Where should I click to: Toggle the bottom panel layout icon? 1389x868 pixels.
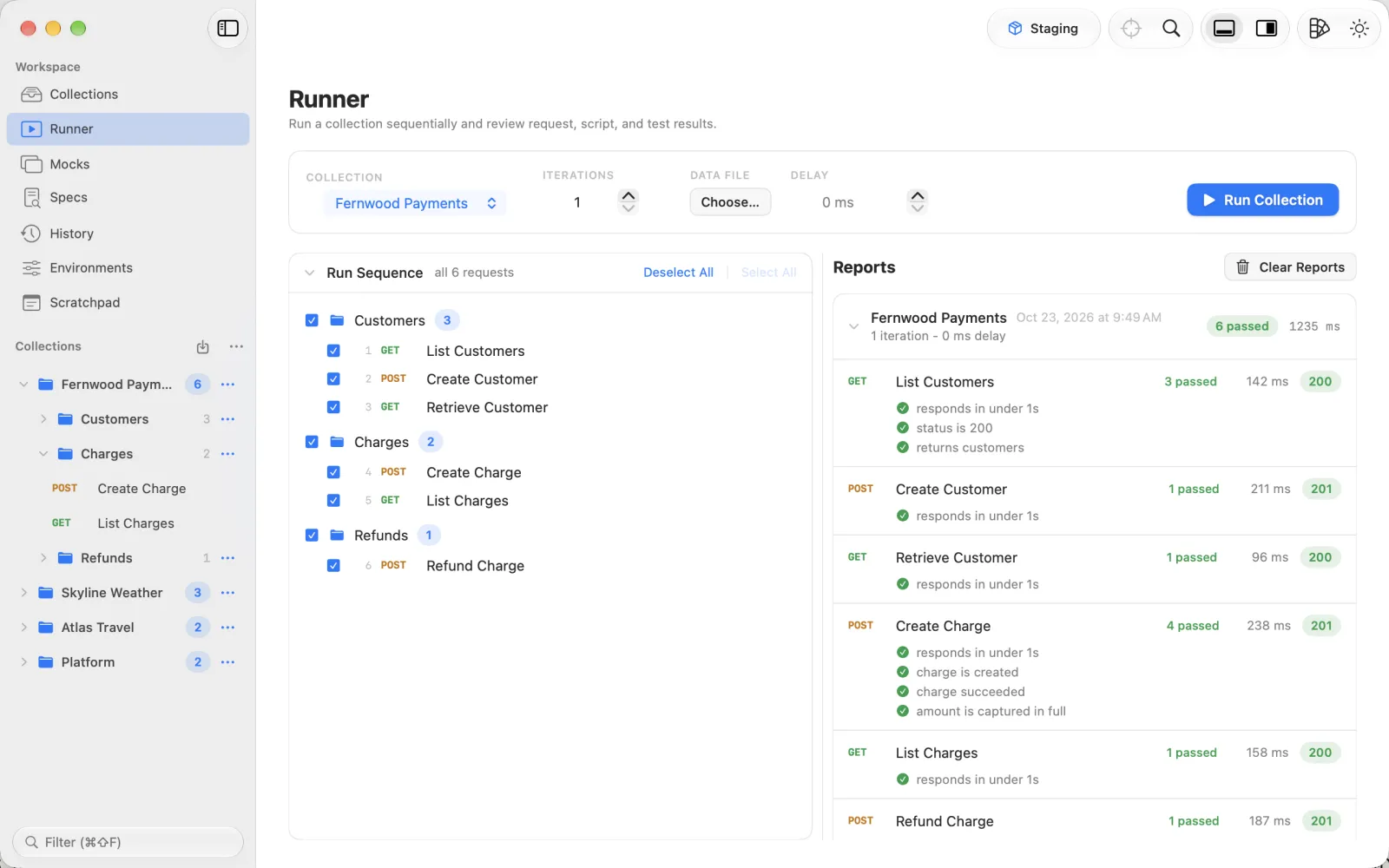pyautogui.click(x=1224, y=29)
